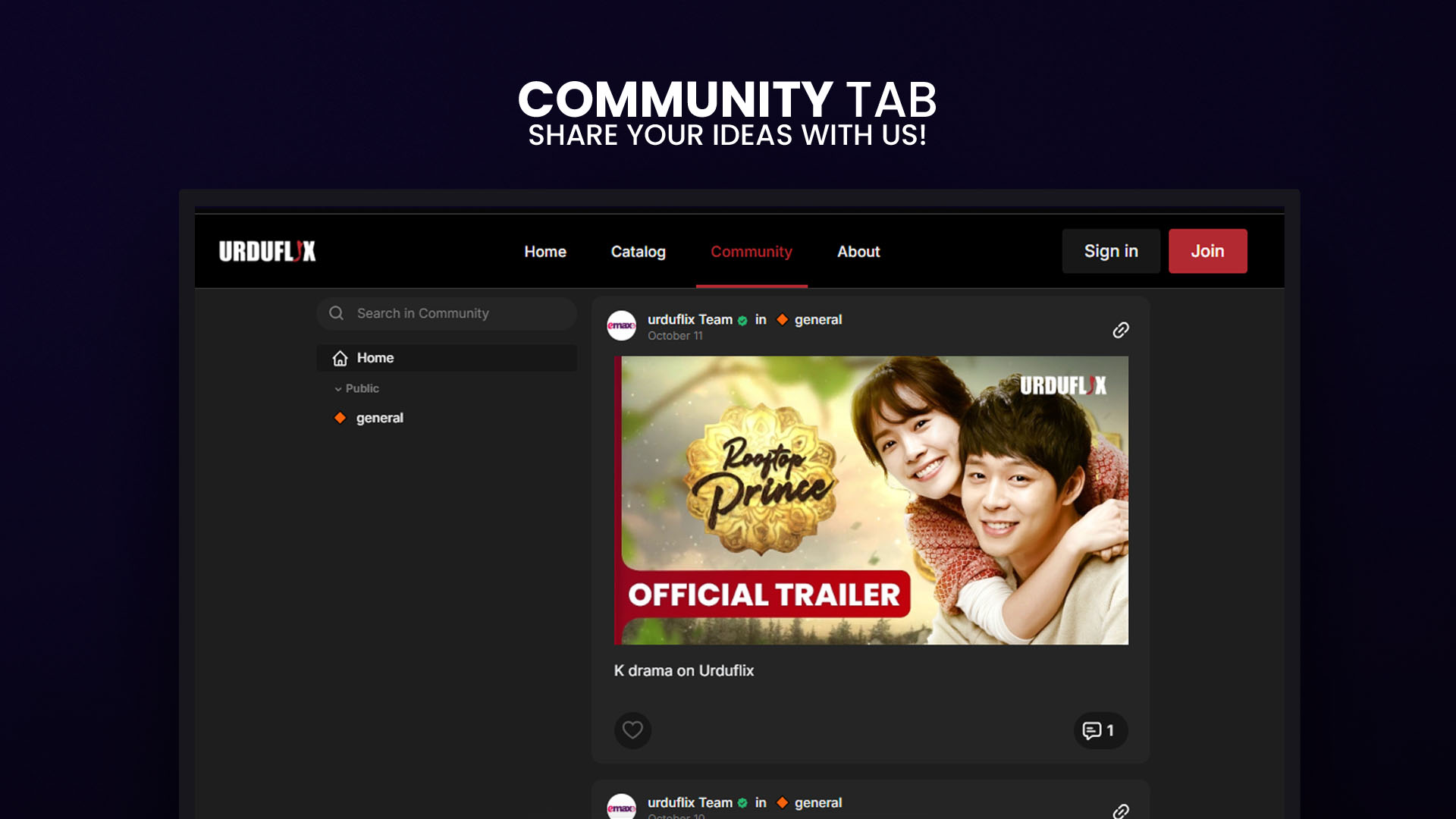1456x819 pixels.
Task: Click the second post author avatar
Action: click(621, 807)
